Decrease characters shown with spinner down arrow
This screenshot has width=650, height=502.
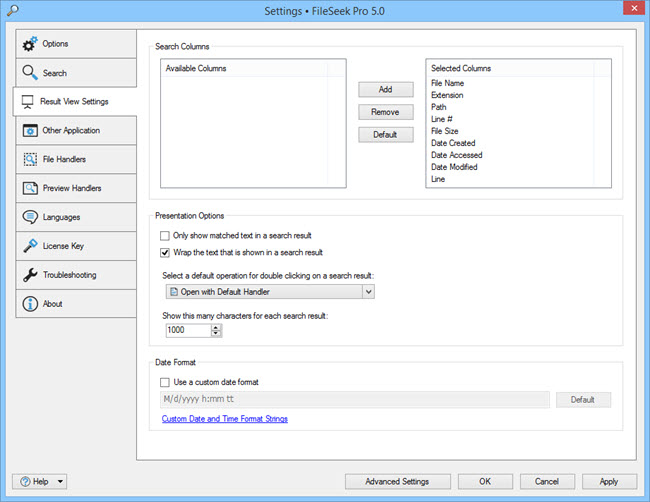click(216, 334)
